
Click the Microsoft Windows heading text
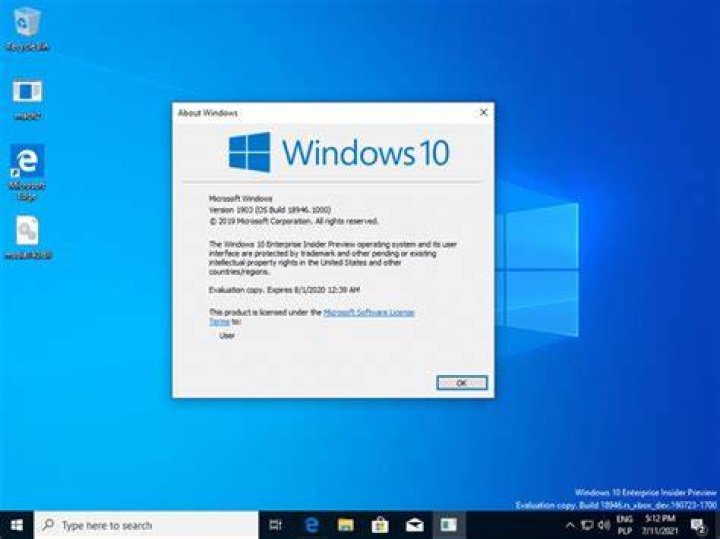tap(241, 199)
